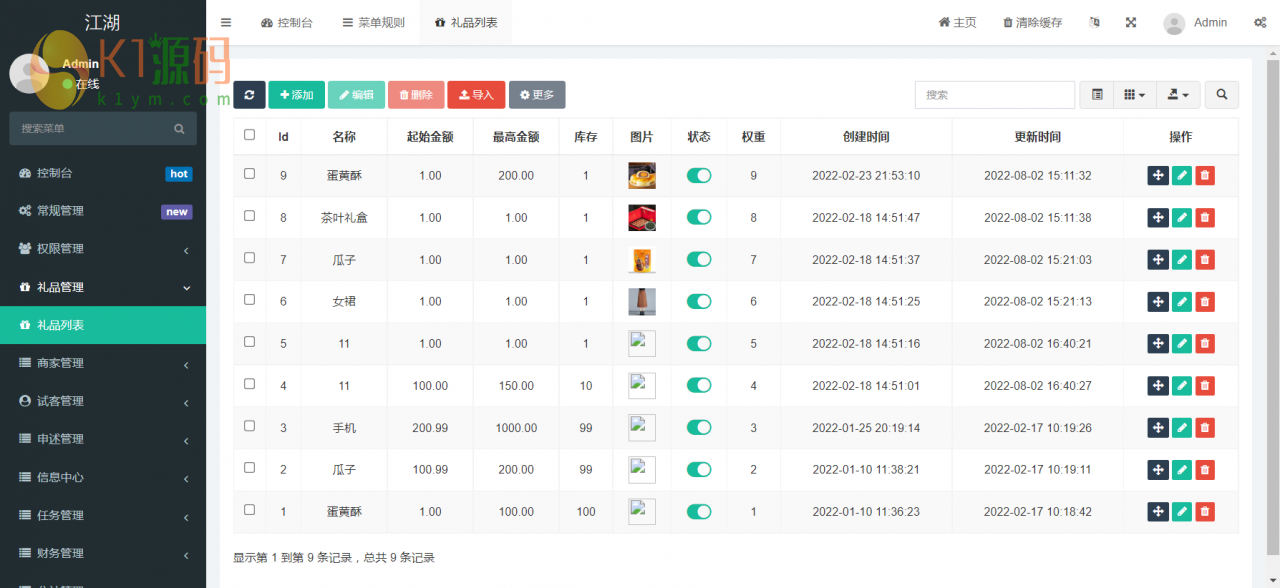Click the drag move icon for 女裙 row
1280x588 pixels.
pyautogui.click(x=1158, y=302)
